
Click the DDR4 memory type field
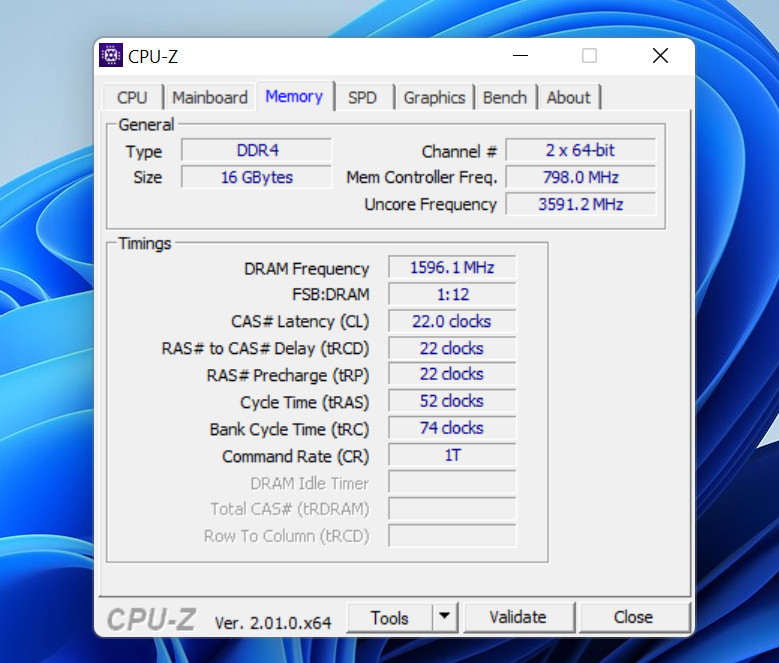pyautogui.click(x=256, y=150)
